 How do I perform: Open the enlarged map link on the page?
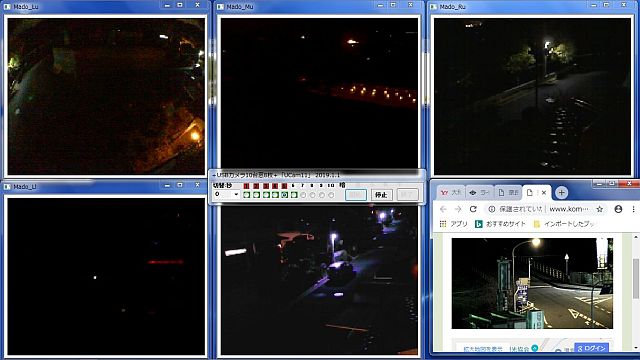483,349
